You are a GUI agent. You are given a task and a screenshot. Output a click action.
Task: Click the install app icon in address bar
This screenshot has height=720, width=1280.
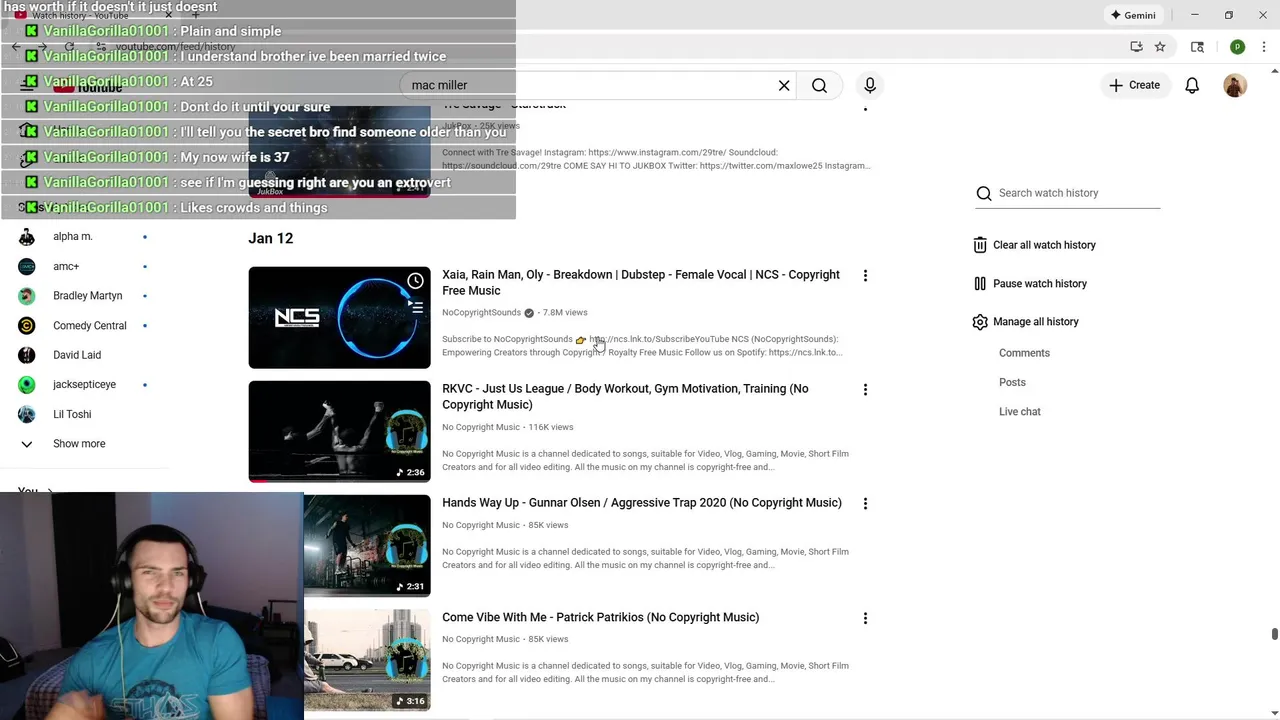1136,46
